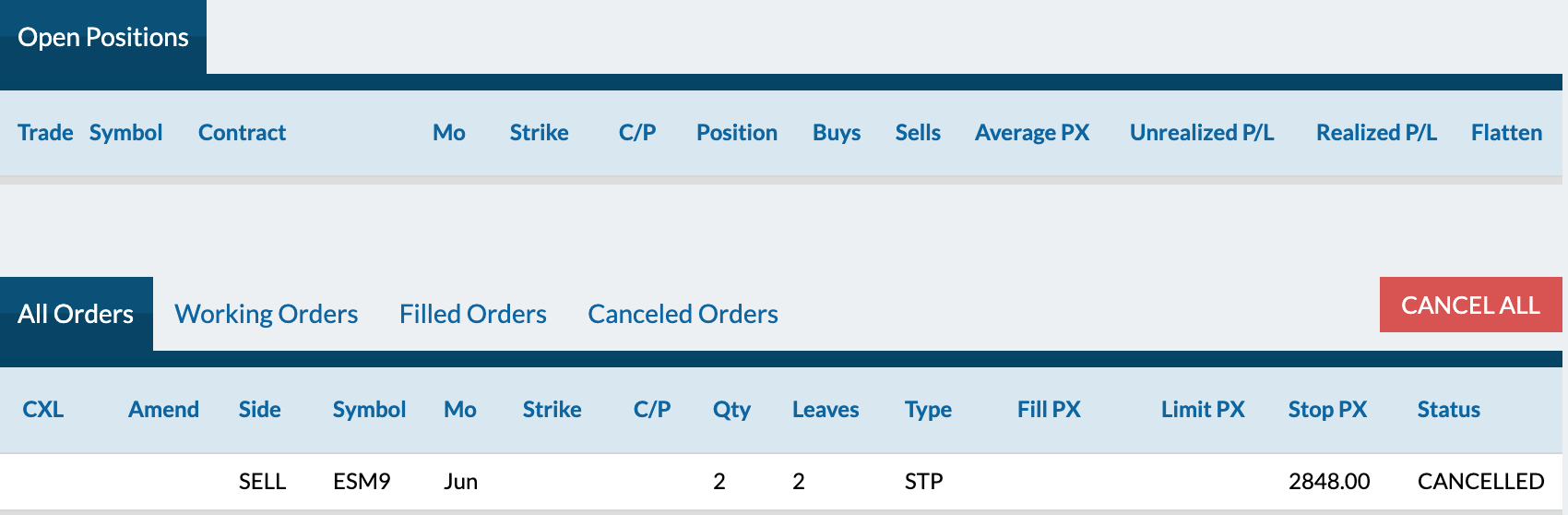
Task: Click the Unrealized P/L column header
Action: [x=1202, y=133]
